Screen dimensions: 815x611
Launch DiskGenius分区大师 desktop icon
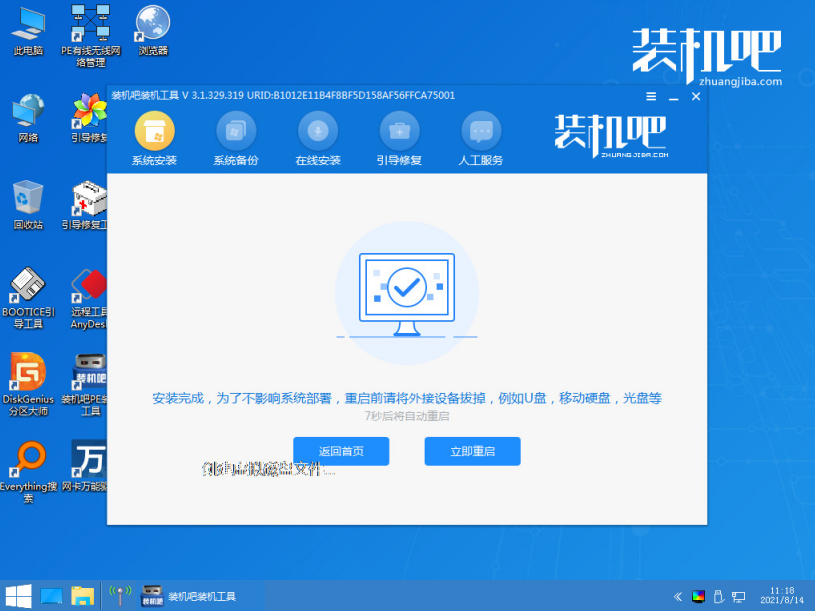click(28, 384)
